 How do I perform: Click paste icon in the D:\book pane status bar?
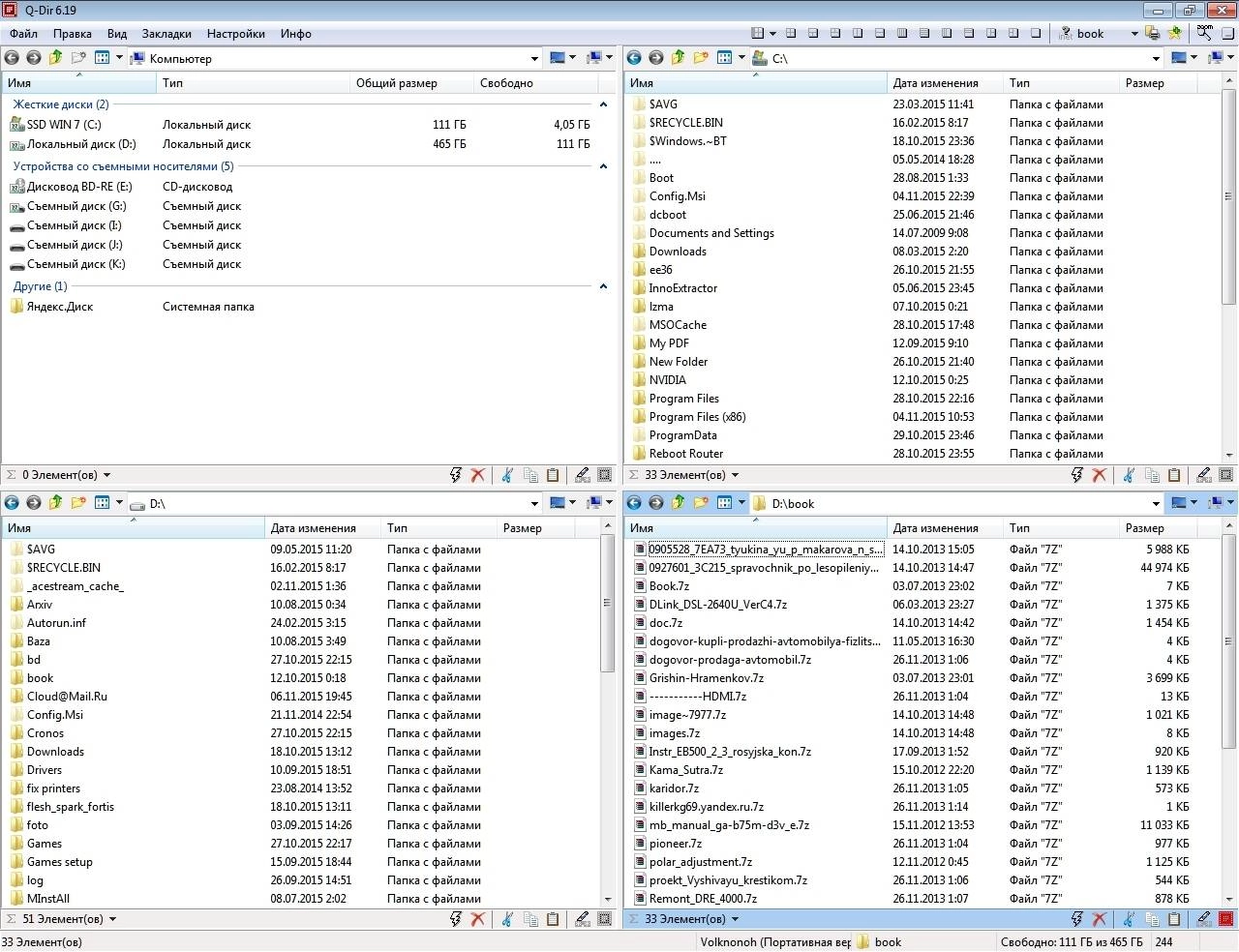click(1174, 919)
